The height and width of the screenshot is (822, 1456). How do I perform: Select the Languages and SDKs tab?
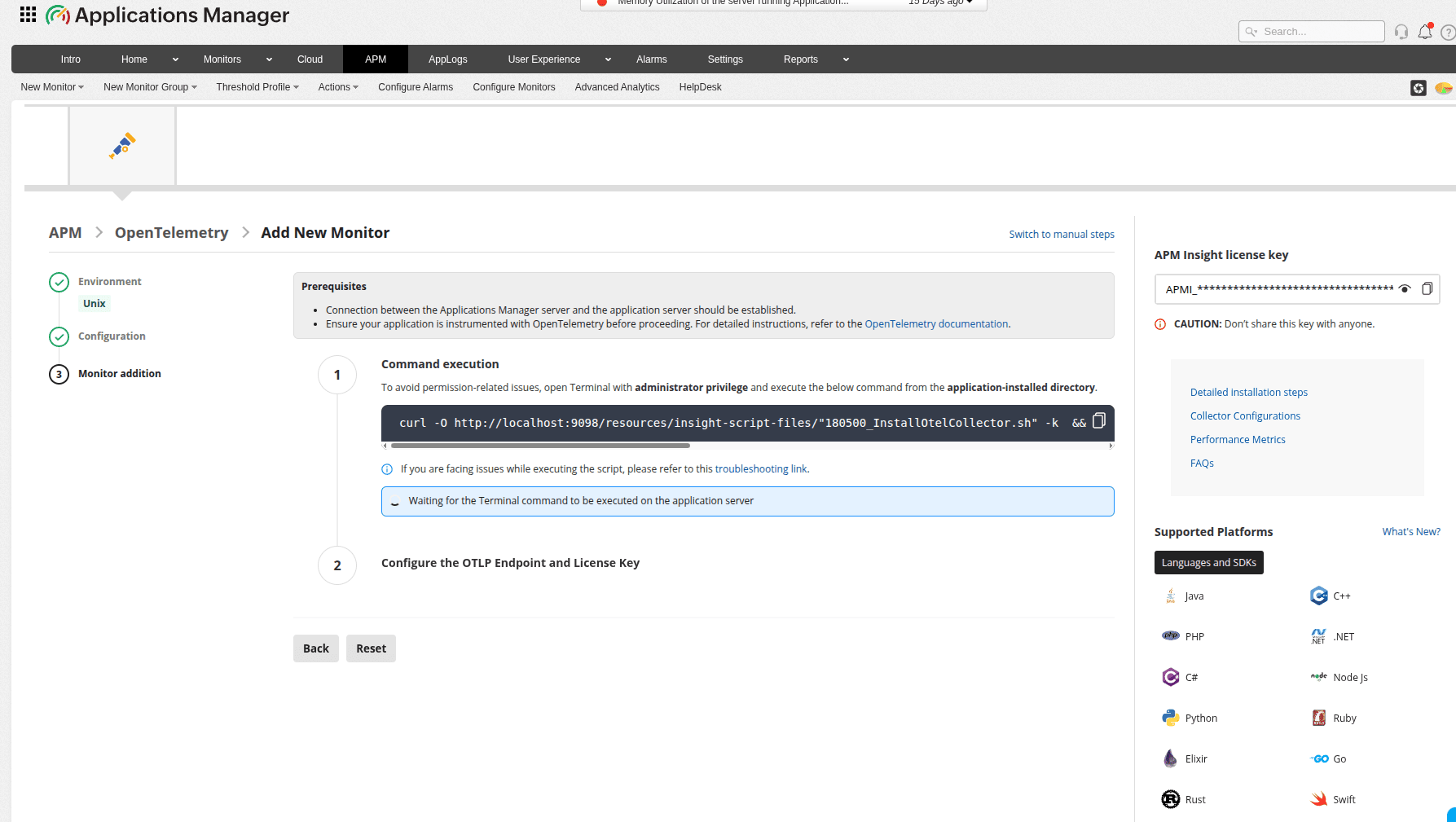pyautogui.click(x=1209, y=563)
